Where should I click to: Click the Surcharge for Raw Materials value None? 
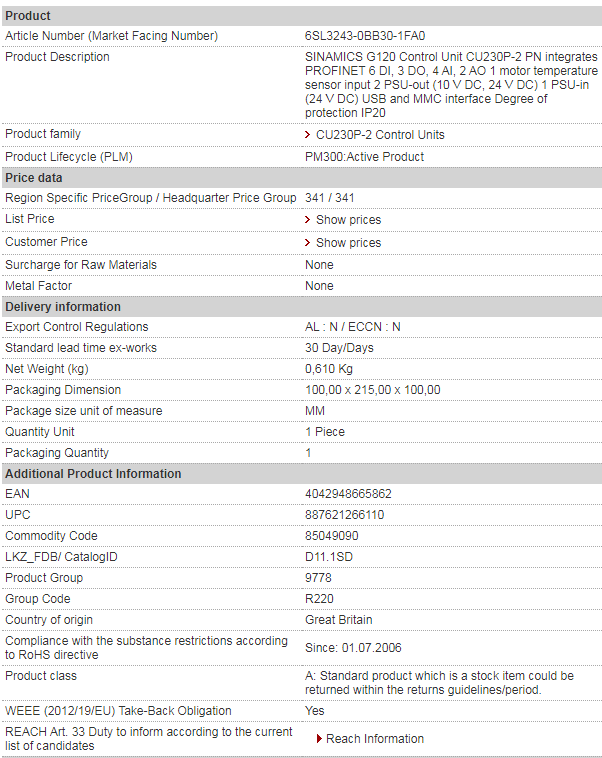click(319, 265)
